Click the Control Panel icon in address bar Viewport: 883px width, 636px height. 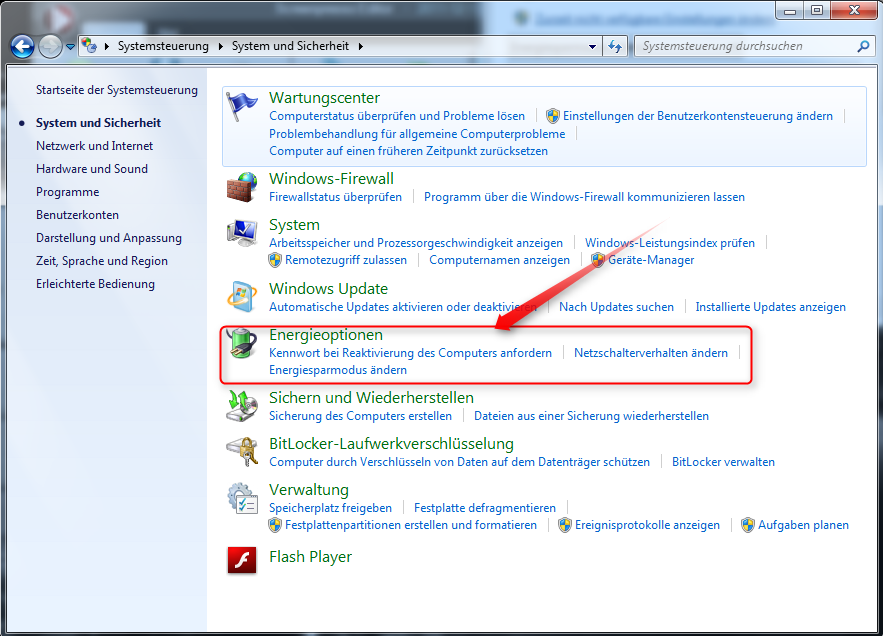pos(89,45)
